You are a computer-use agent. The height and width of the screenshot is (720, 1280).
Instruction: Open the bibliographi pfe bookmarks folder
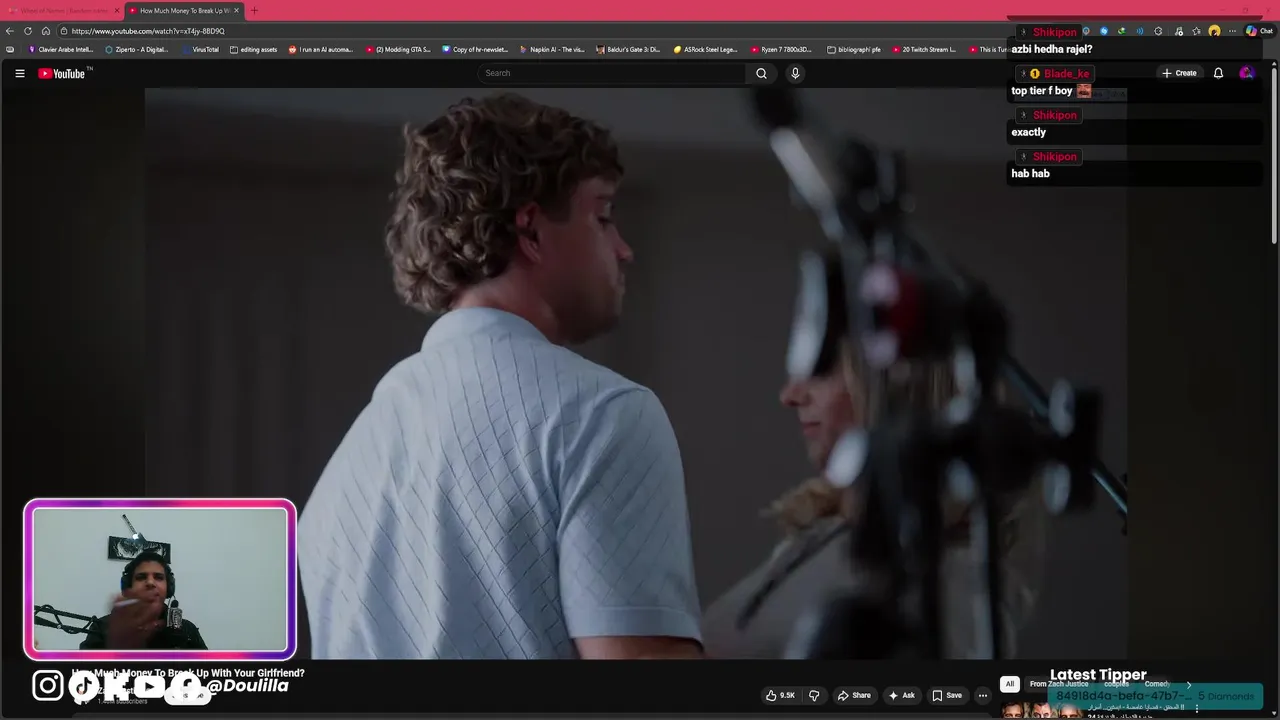853,49
